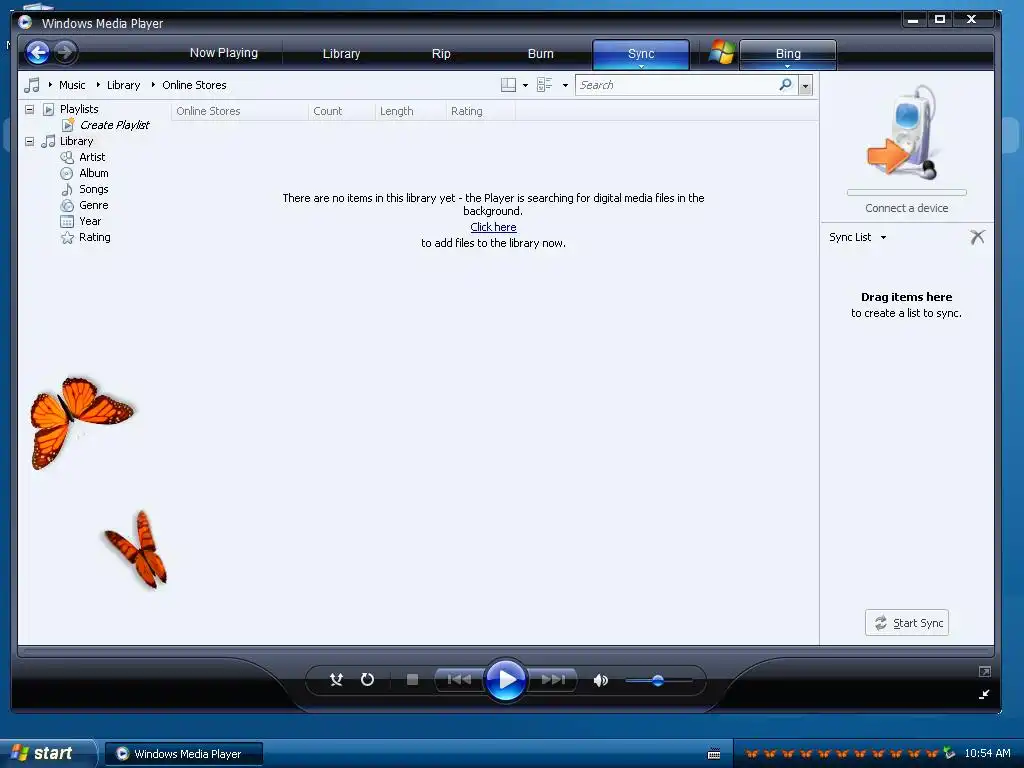Toggle shuffle mode

[x=336, y=680]
